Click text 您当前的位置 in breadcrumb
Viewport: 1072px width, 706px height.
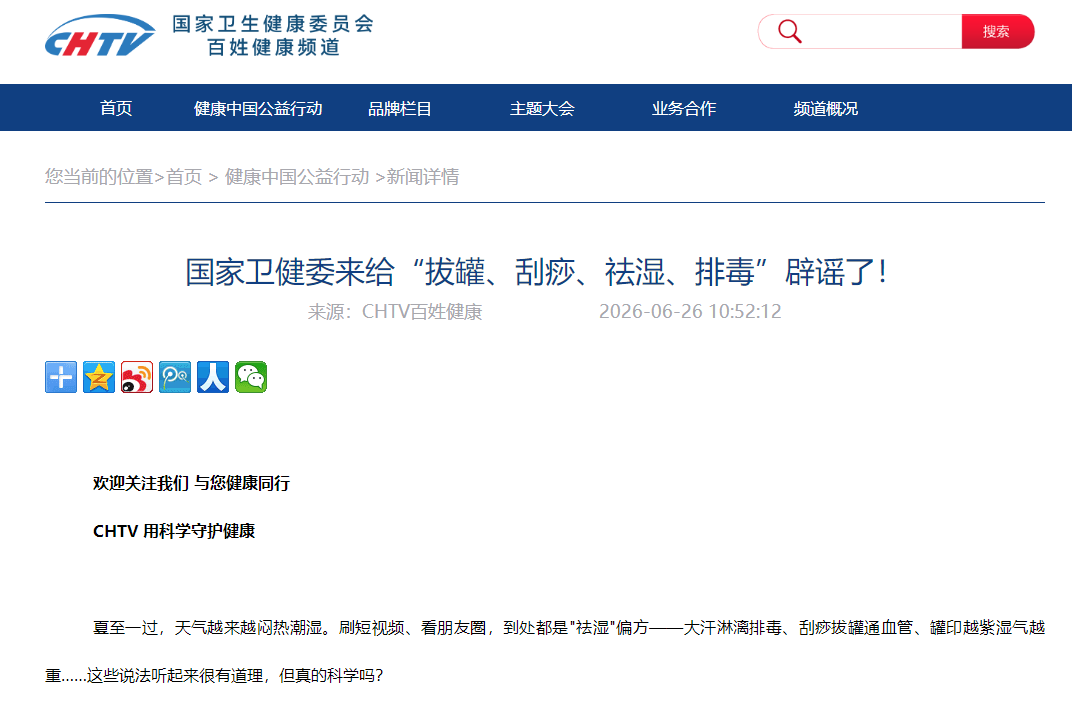click(99, 177)
